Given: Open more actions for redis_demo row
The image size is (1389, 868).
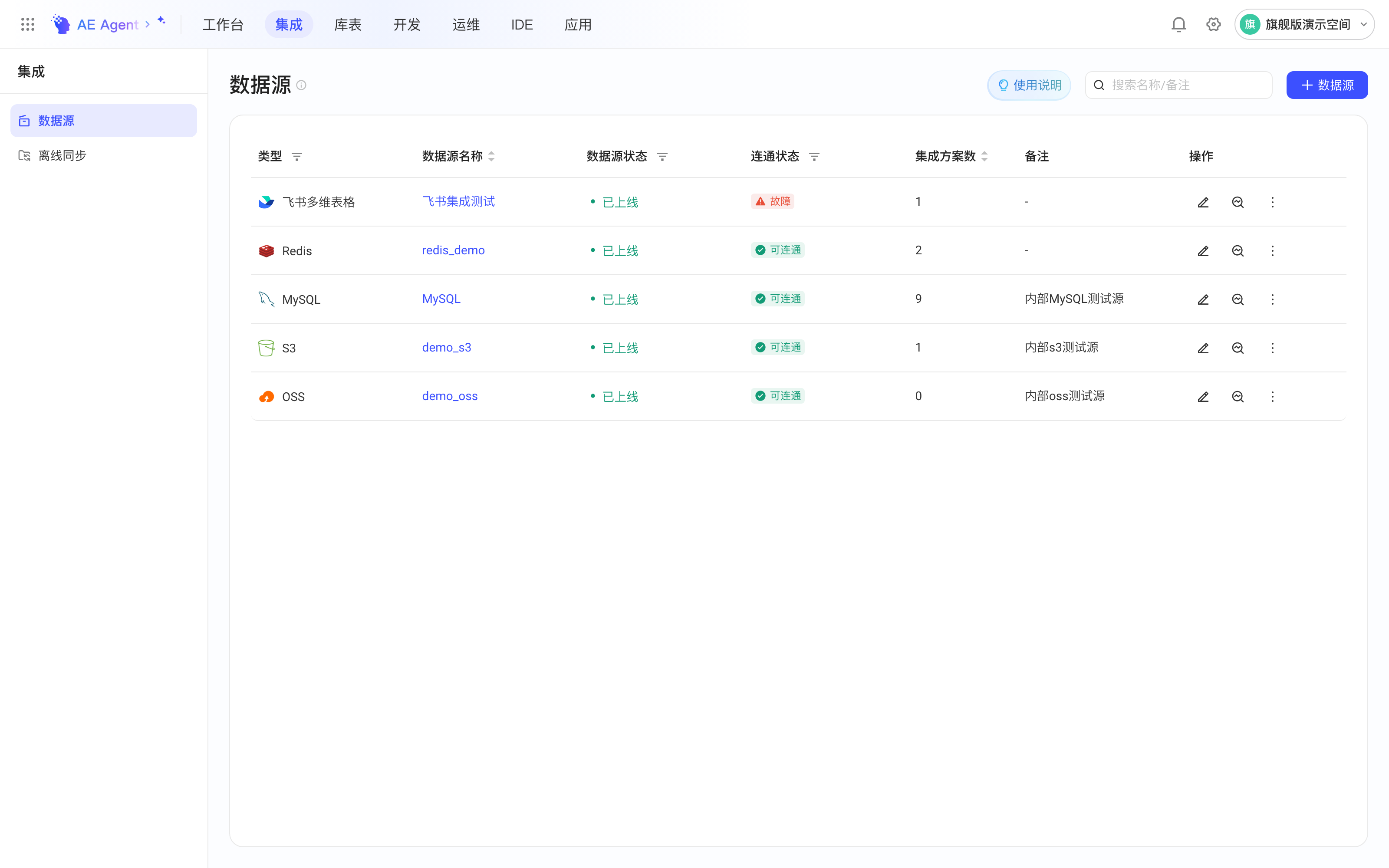Looking at the screenshot, I should click(x=1273, y=251).
